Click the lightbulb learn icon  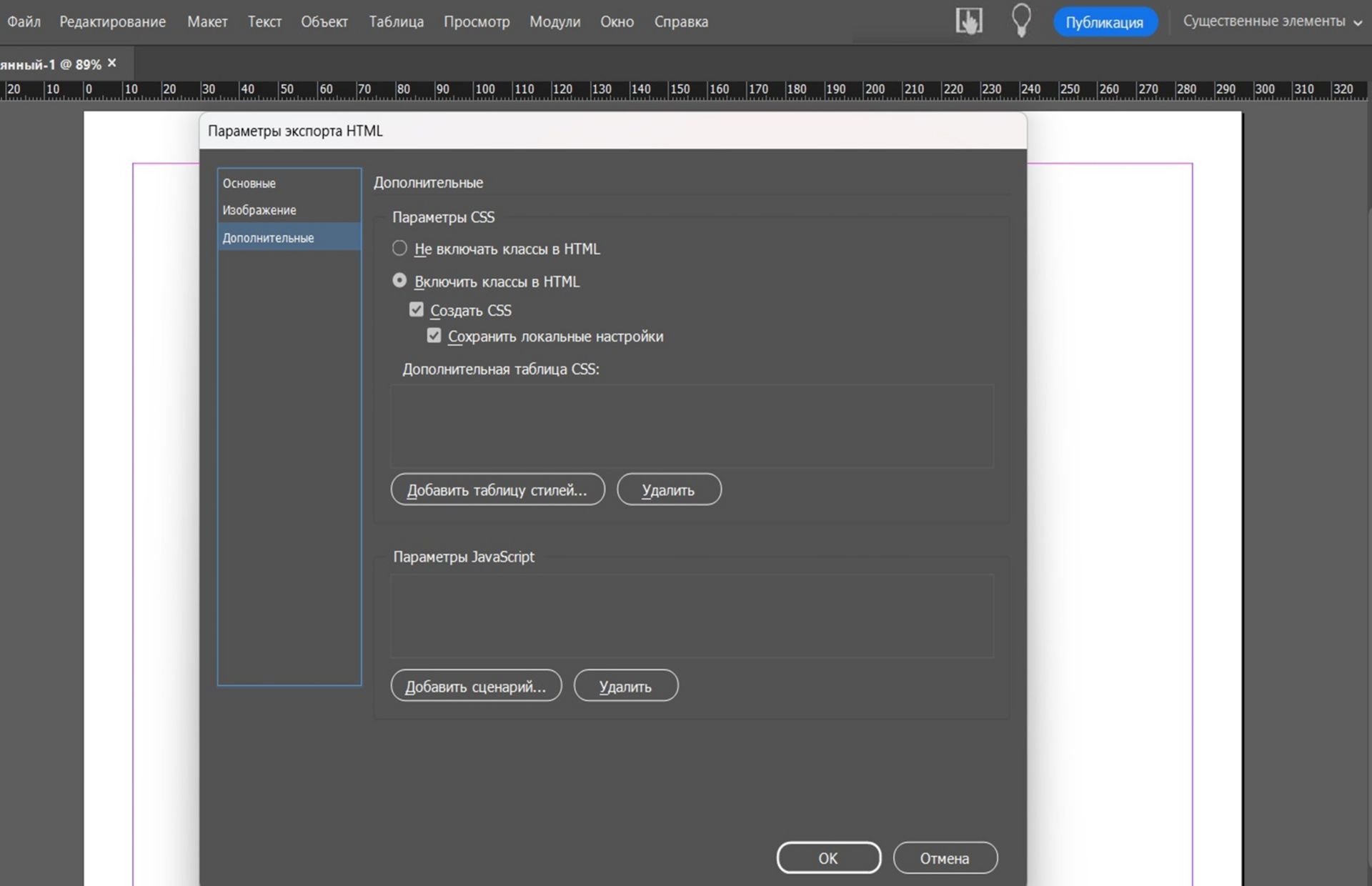click(1021, 21)
